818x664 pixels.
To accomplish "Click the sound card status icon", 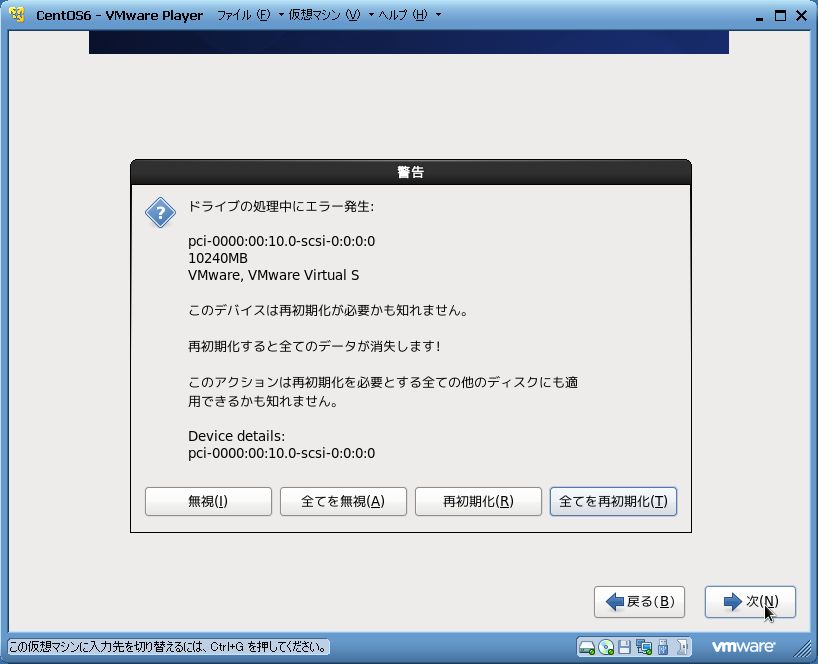I will [x=682, y=647].
